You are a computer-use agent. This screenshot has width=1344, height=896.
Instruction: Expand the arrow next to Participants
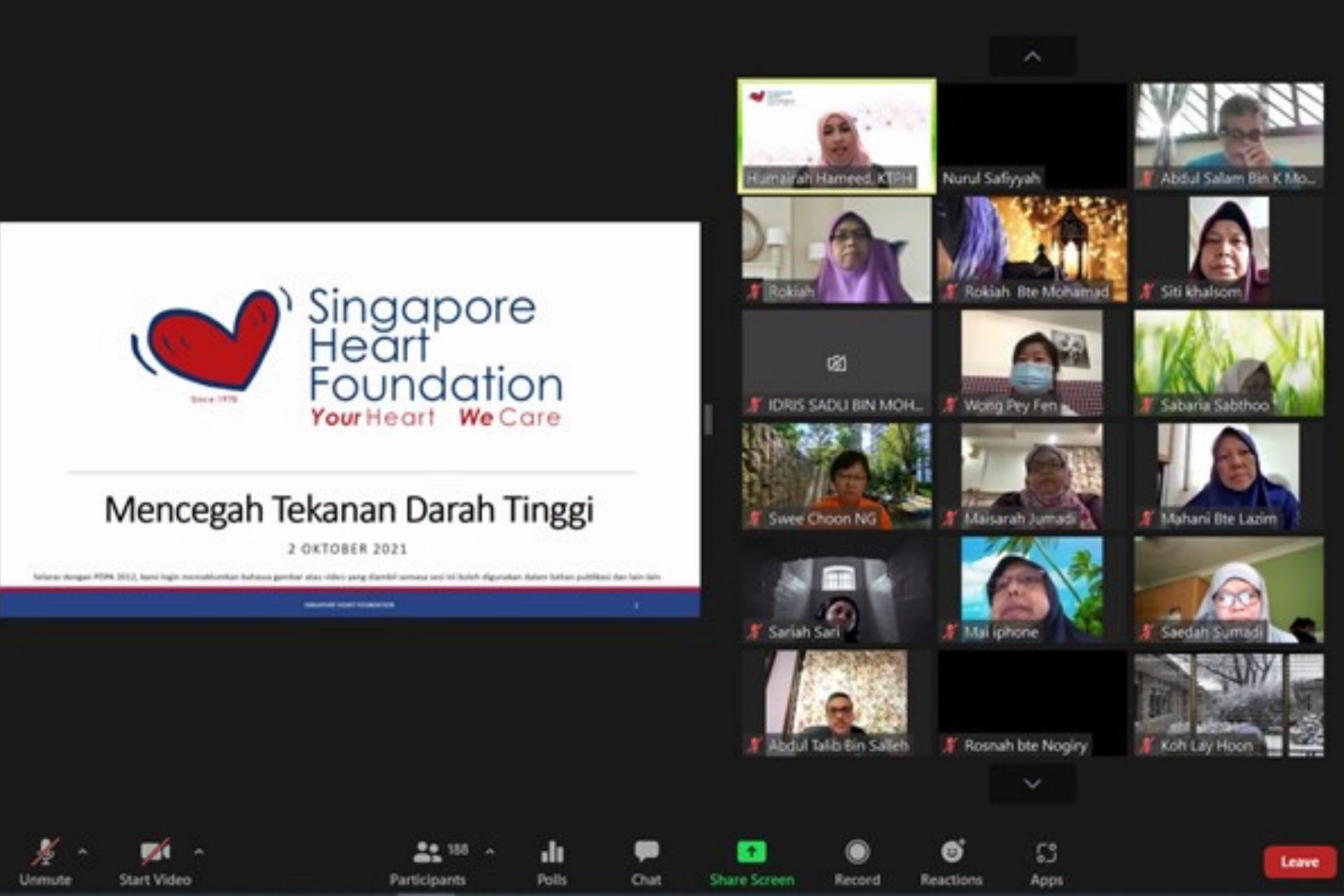point(489,852)
